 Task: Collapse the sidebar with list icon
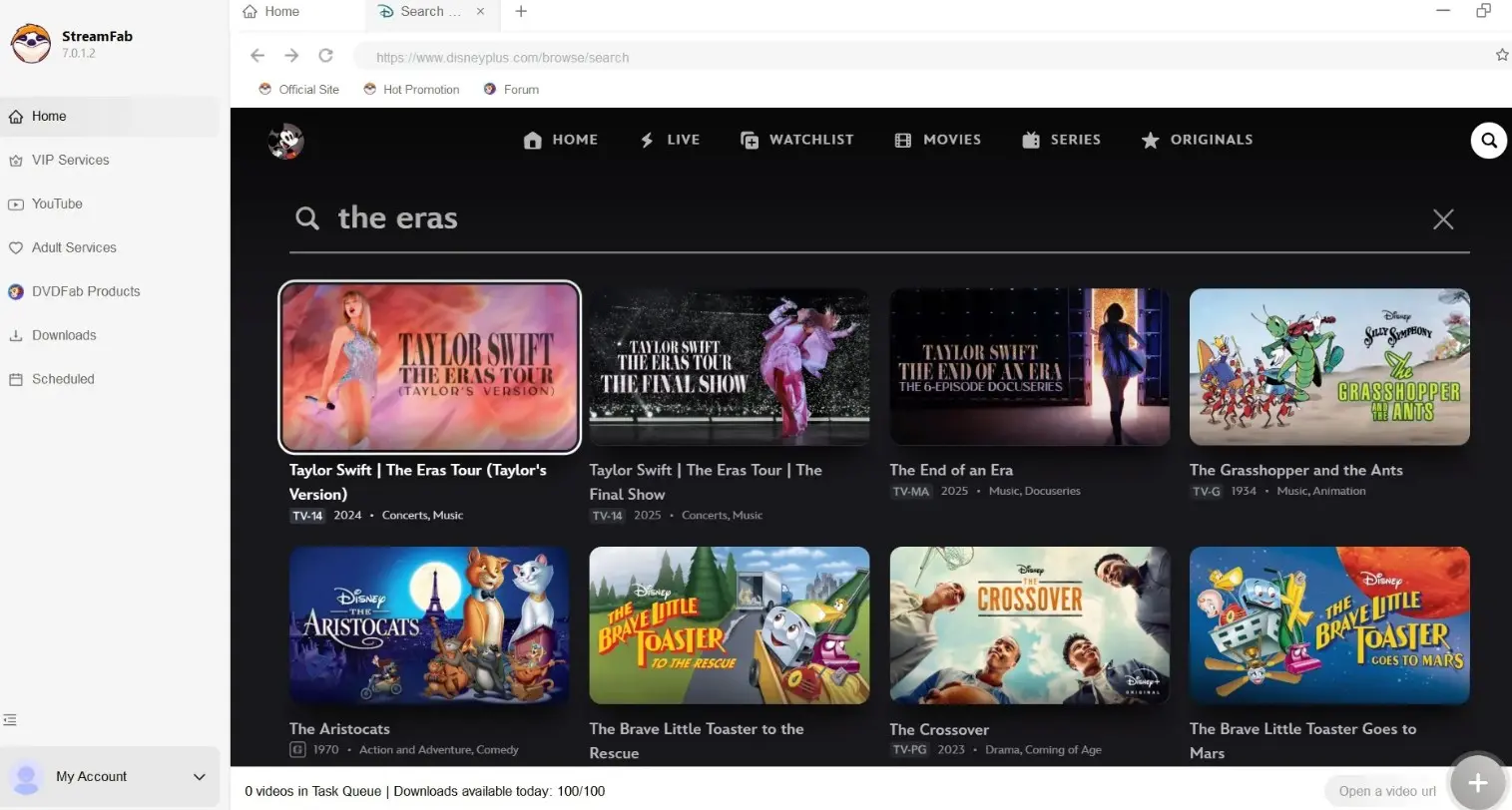(x=10, y=720)
